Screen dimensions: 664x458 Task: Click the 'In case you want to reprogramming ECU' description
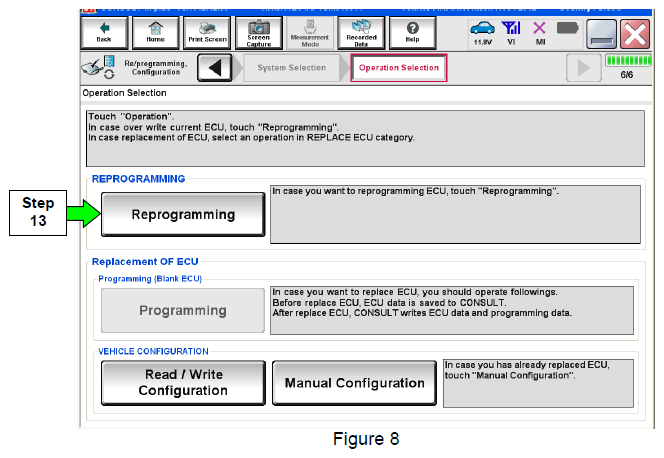tap(415, 191)
